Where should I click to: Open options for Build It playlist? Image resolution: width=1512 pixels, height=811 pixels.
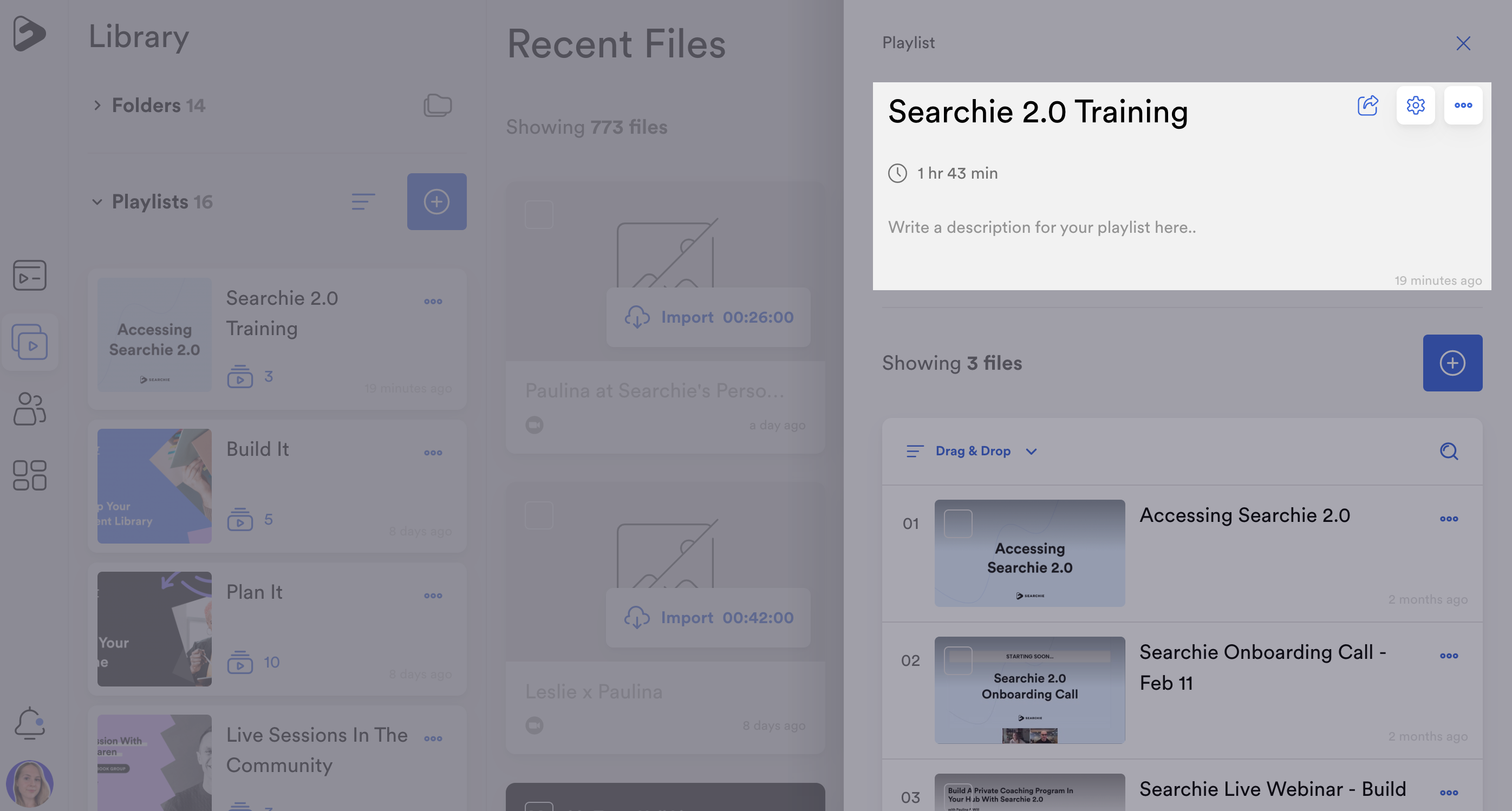(x=433, y=453)
